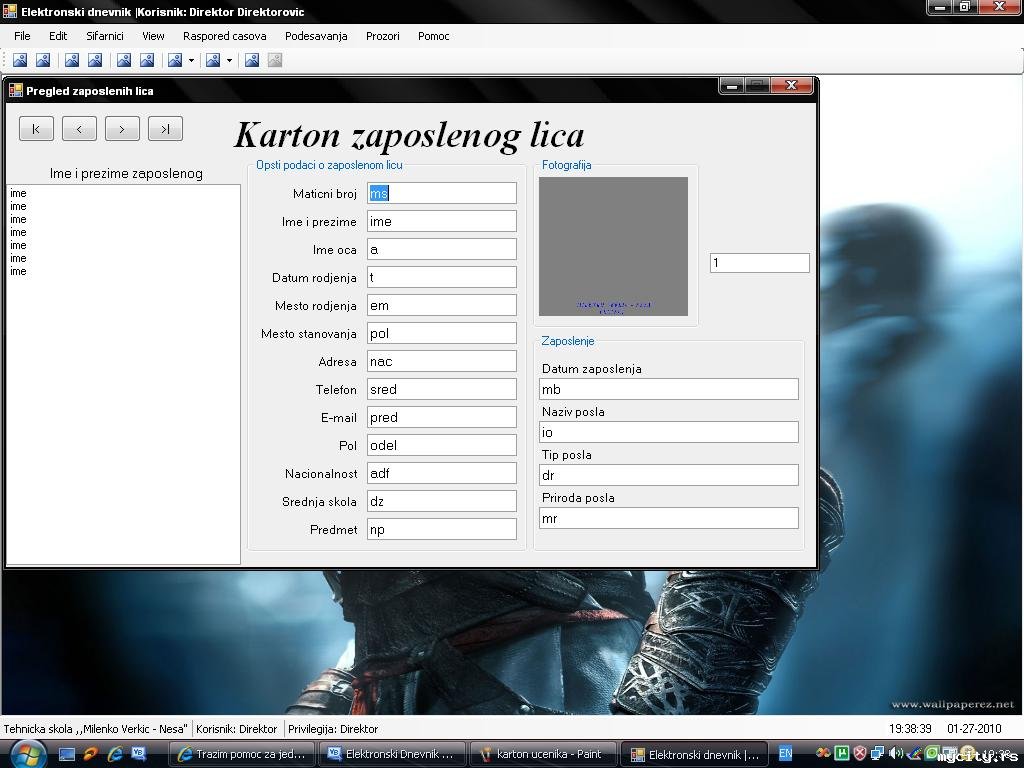
Task: Click the last enabled toolbar image icon
Action: click(x=252, y=60)
